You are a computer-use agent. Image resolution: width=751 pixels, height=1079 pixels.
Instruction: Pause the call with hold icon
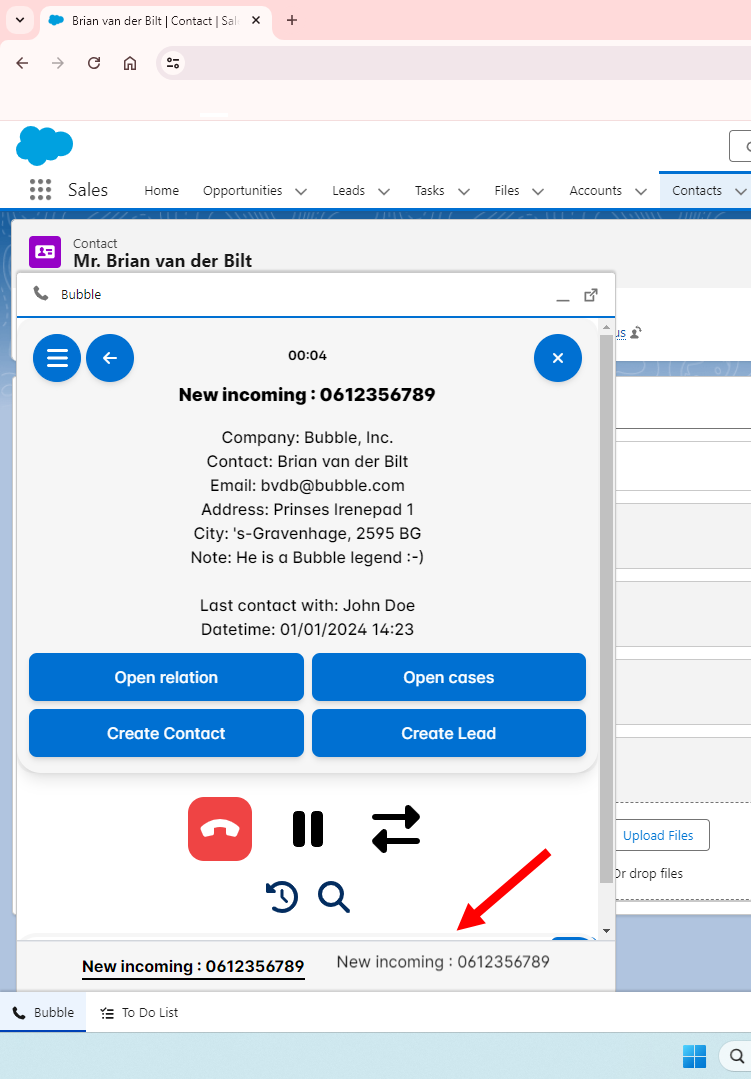pos(308,829)
